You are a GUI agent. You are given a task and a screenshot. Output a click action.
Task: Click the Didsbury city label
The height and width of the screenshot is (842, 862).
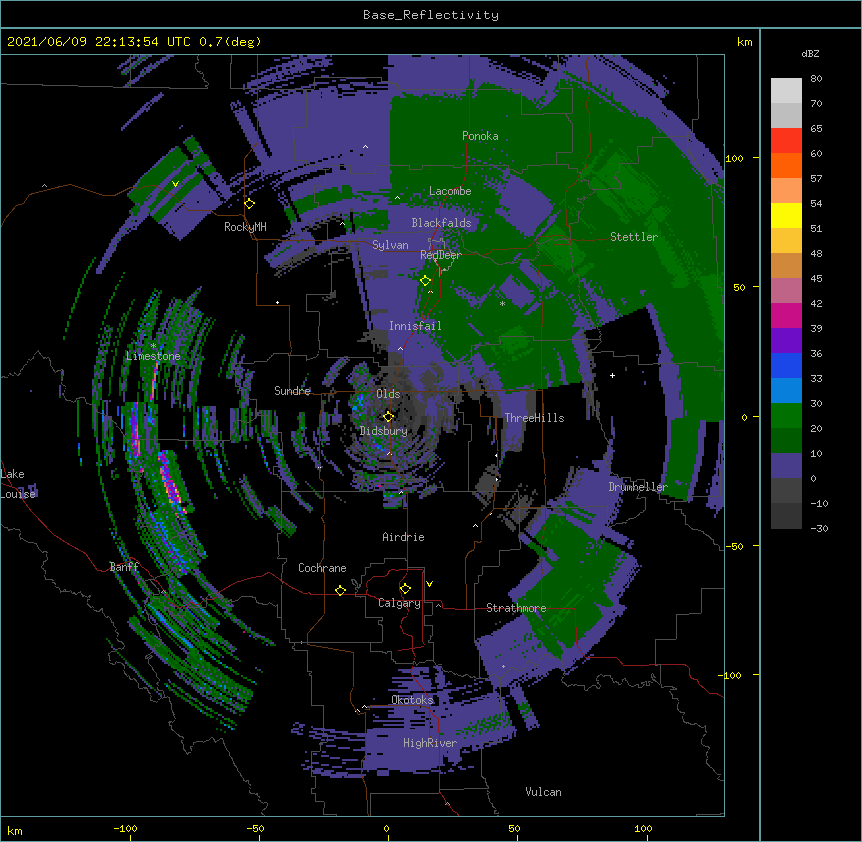click(383, 431)
